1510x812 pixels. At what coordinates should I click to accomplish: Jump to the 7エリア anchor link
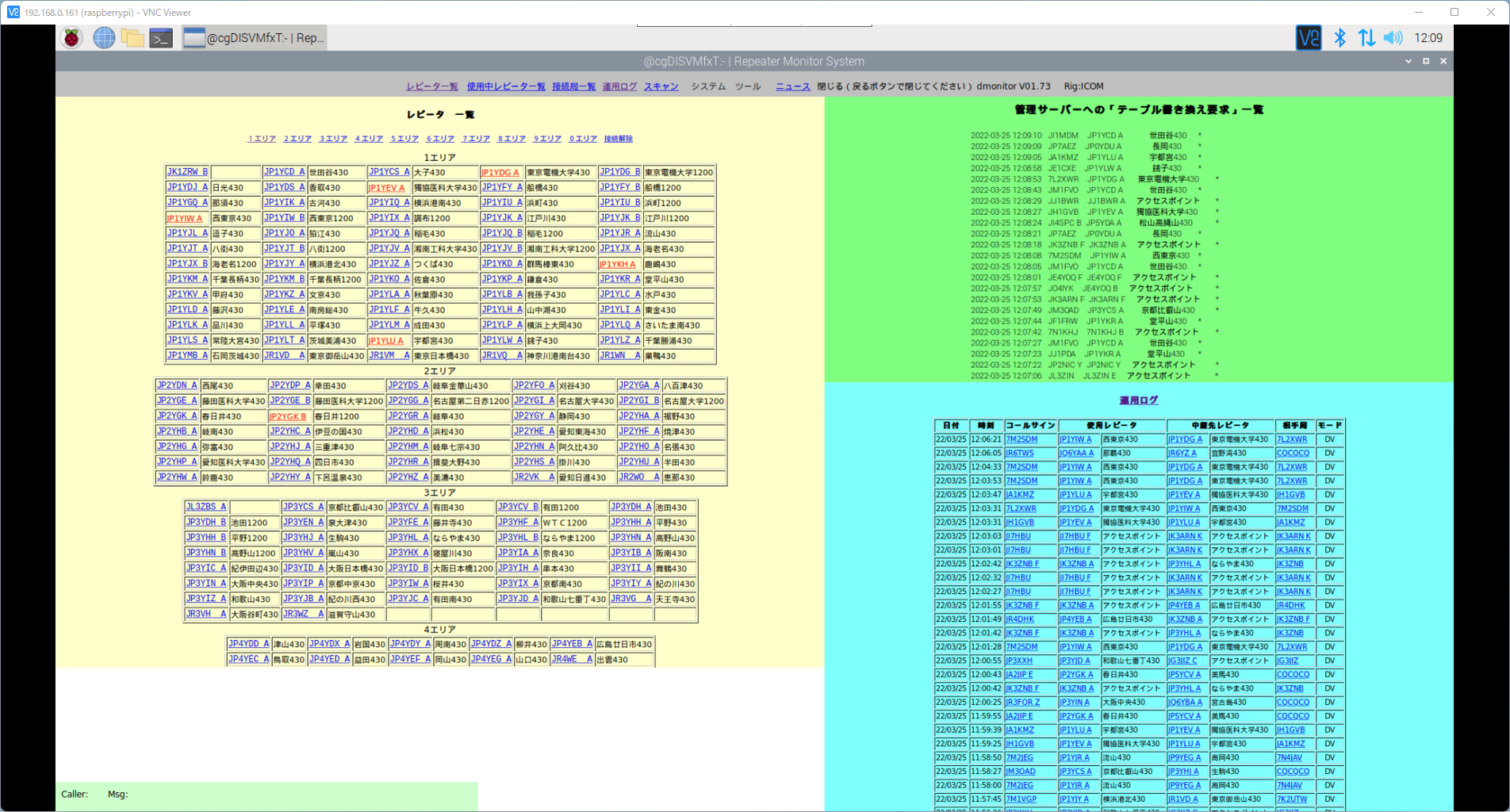coord(476,139)
